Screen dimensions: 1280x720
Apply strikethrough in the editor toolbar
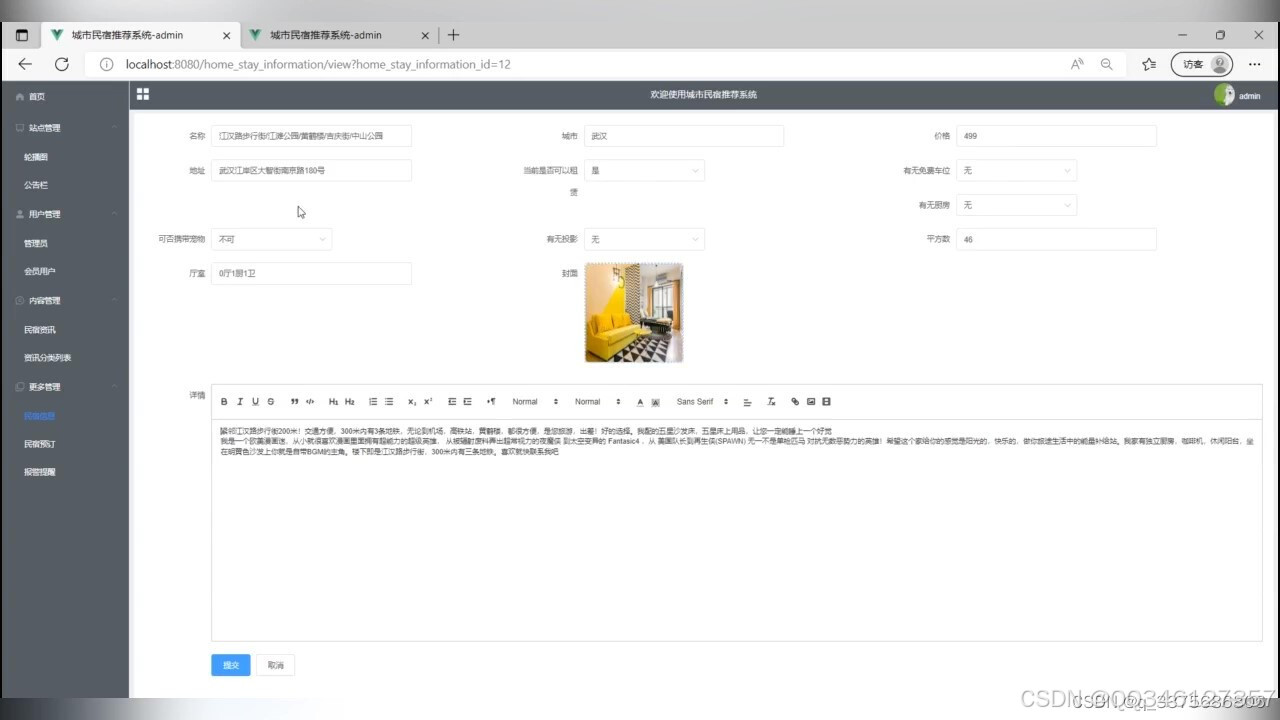click(x=270, y=401)
